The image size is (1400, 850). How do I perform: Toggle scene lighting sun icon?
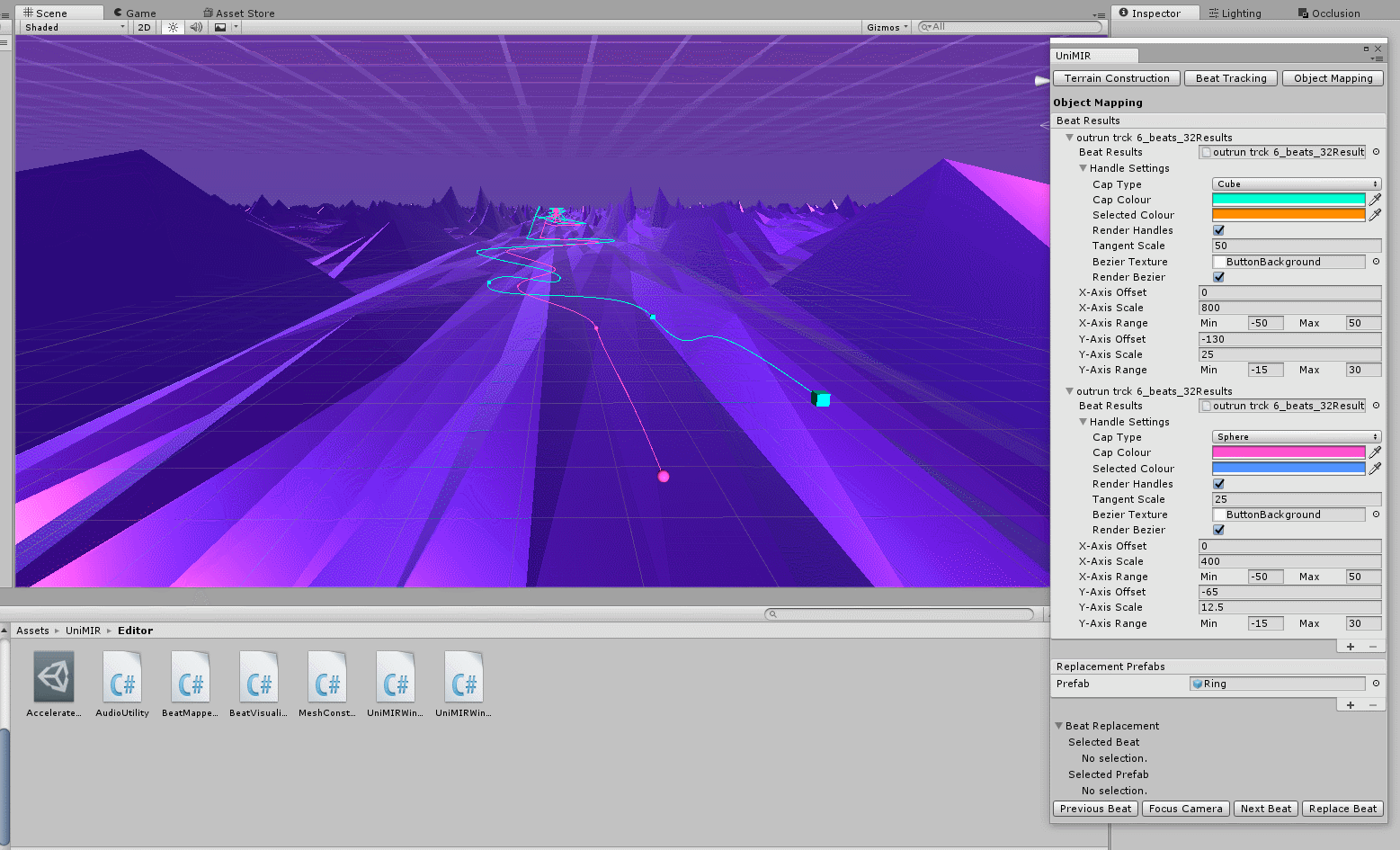tap(173, 27)
